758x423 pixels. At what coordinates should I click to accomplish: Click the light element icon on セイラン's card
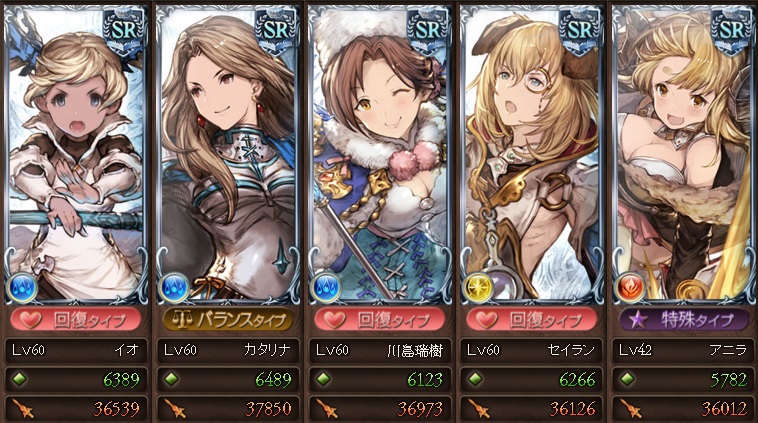point(478,288)
